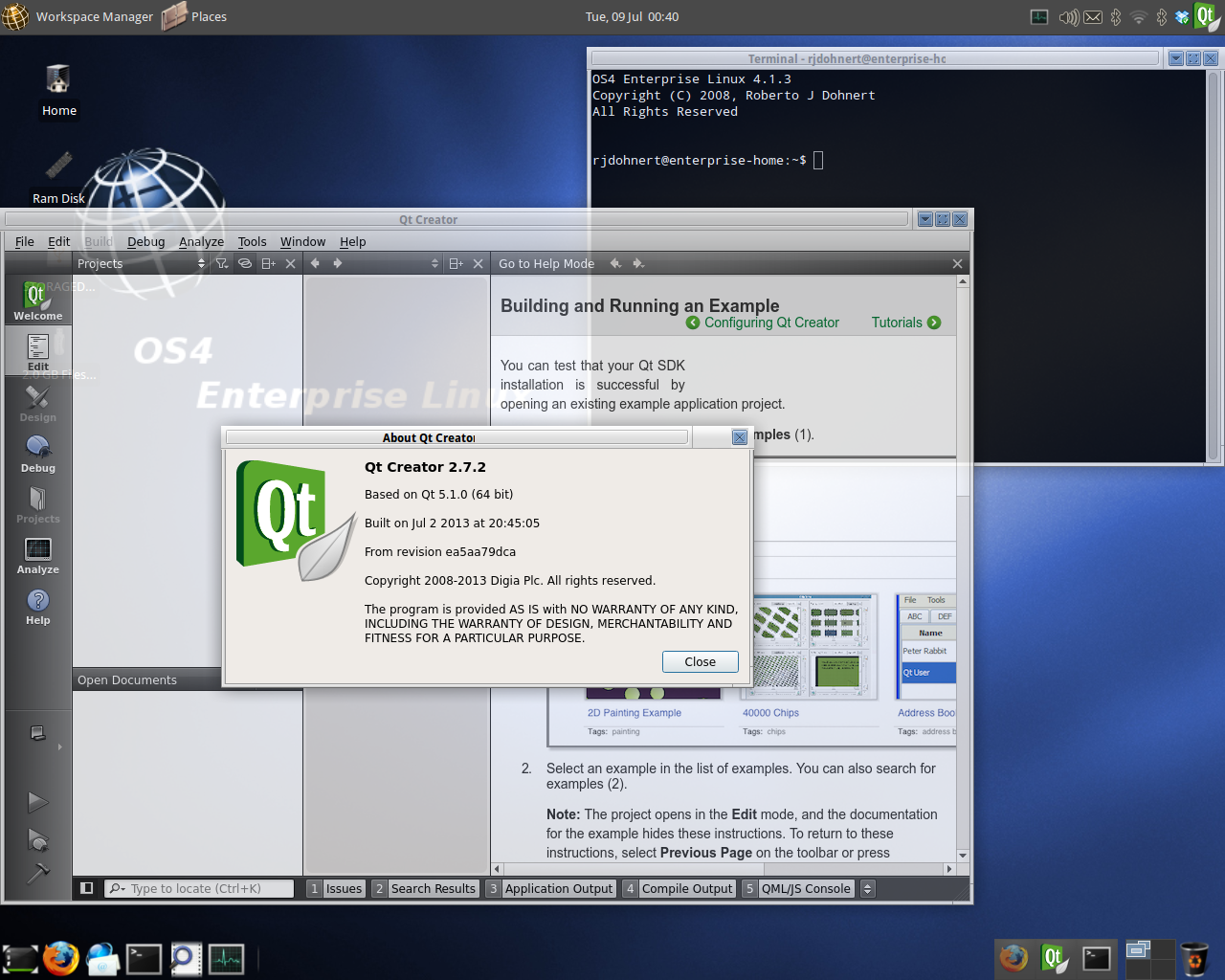This screenshot has height=980, width=1225.
Task: Open the Tools menu
Action: [x=252, y=241]
